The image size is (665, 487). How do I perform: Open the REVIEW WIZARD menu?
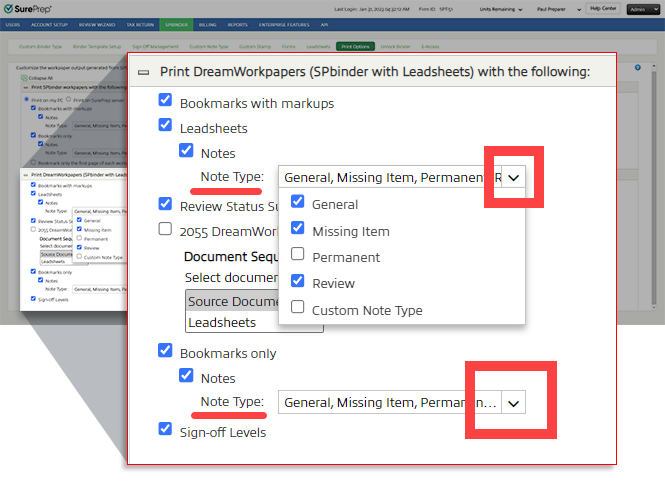(97, 25)
